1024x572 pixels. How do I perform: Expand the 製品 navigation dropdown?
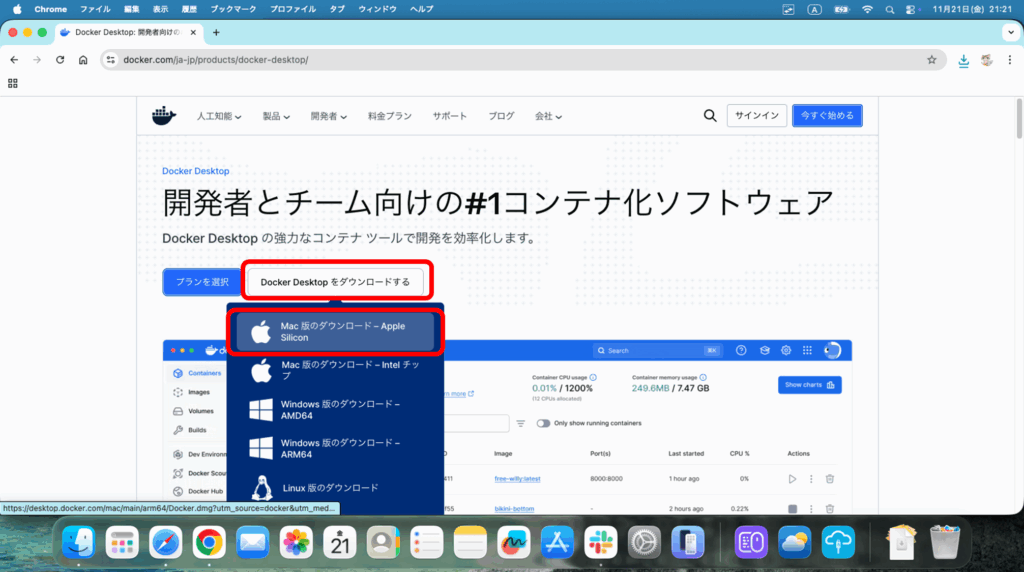[x=276, y=116]
